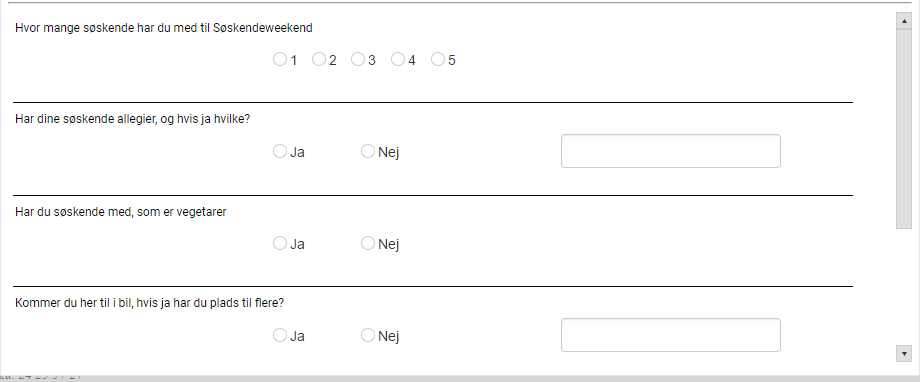This screenshot has height=382, width=920.
Task: Select 4 siblings radio button
Action: click(x=398, y=59)
